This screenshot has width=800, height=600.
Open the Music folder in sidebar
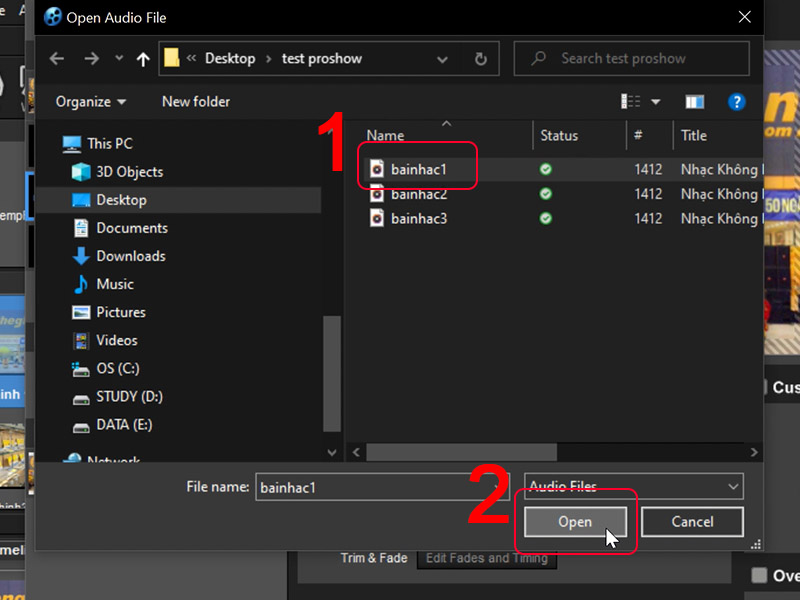tap(115, 284)
